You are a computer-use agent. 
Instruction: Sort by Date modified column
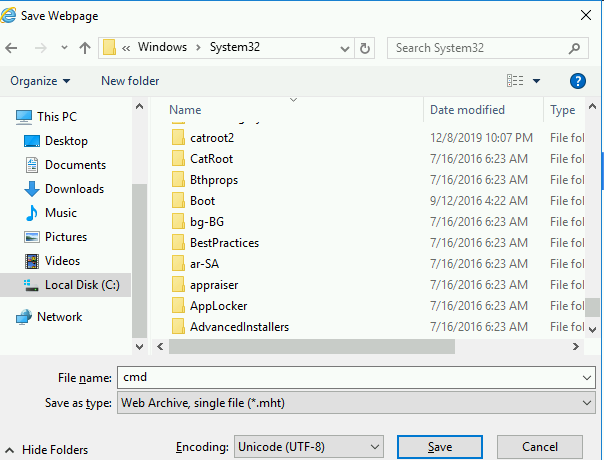pos(467,110)
